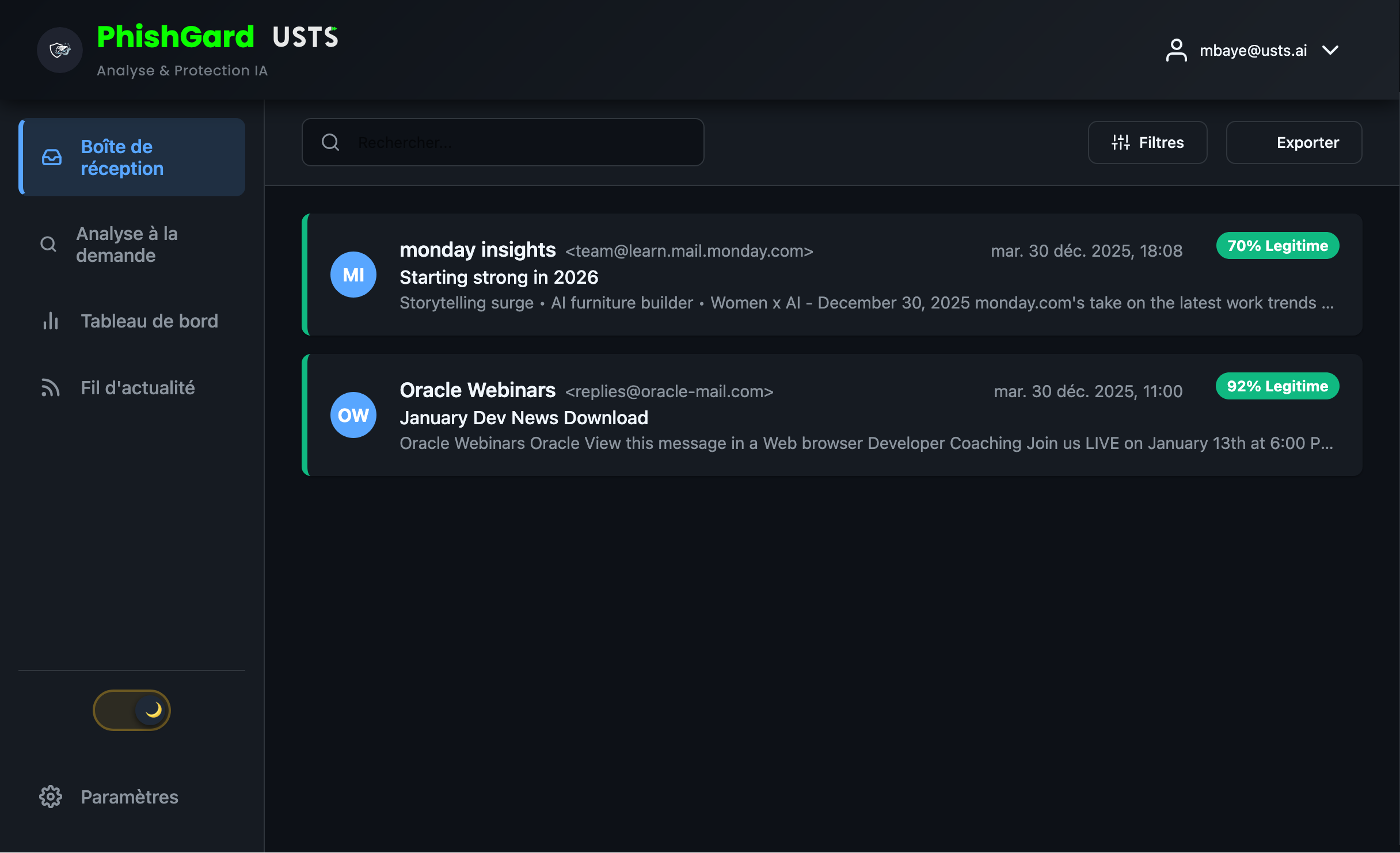Click the user profile icon
This screenshot has height=853, width=1400.
[x=1177, y=50]
